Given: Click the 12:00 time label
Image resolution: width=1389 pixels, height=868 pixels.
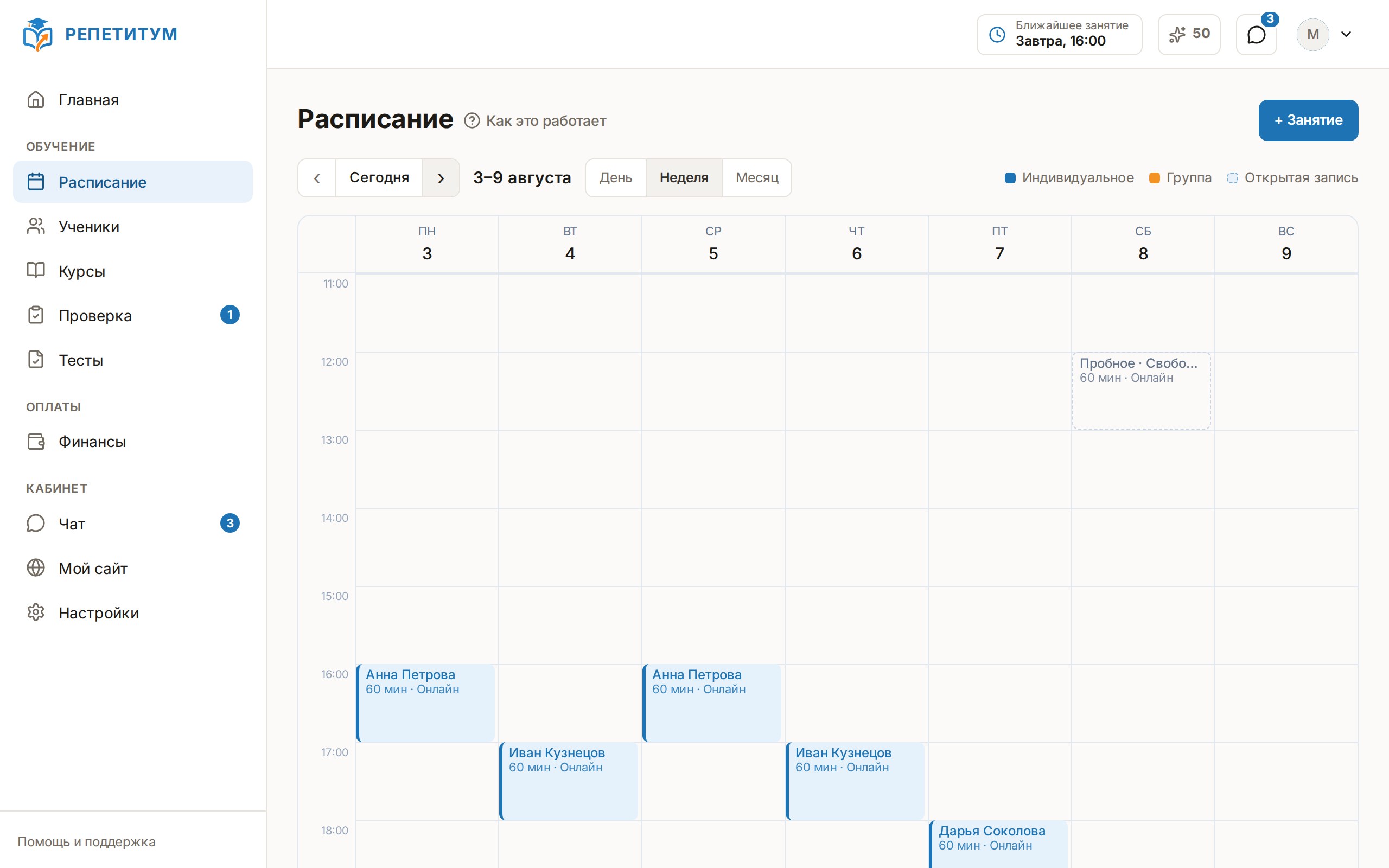Looking at the screenshot, I should [x=335, y=362].
